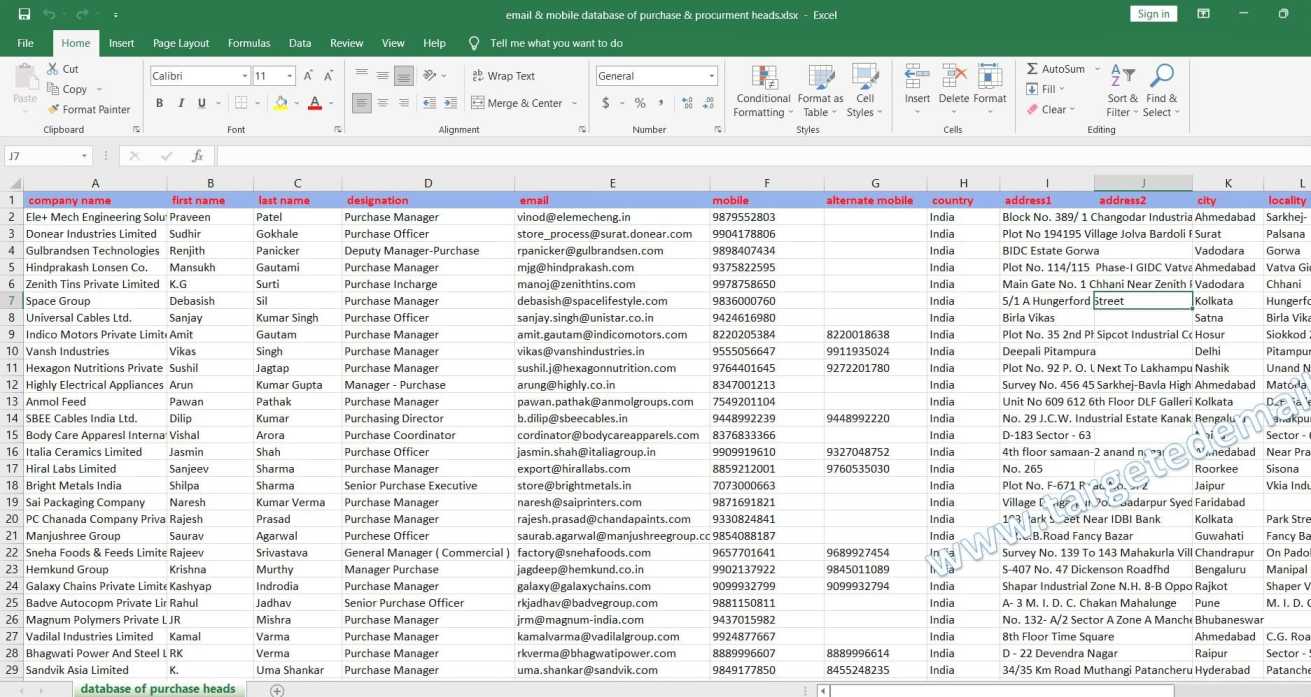
Task: Select the 'database of purchase heads' sheet tab
Action: click(158, 689)
